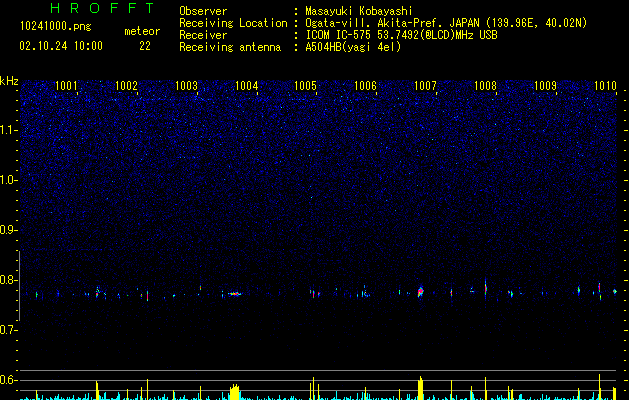Viewport: 629px width, 400px height.
Task: Click the wide yellow intensity bar near 1007
Action: coord(420,388)
